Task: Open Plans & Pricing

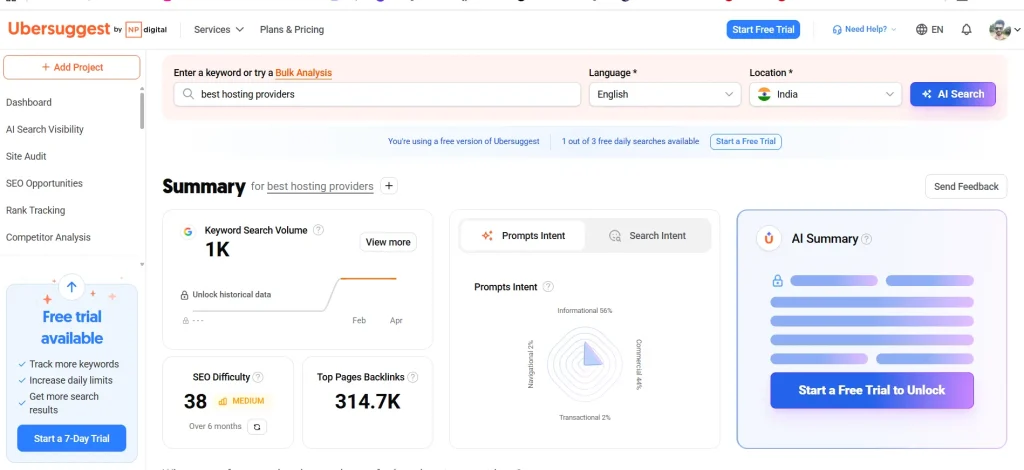Action: tap(292, 29)
